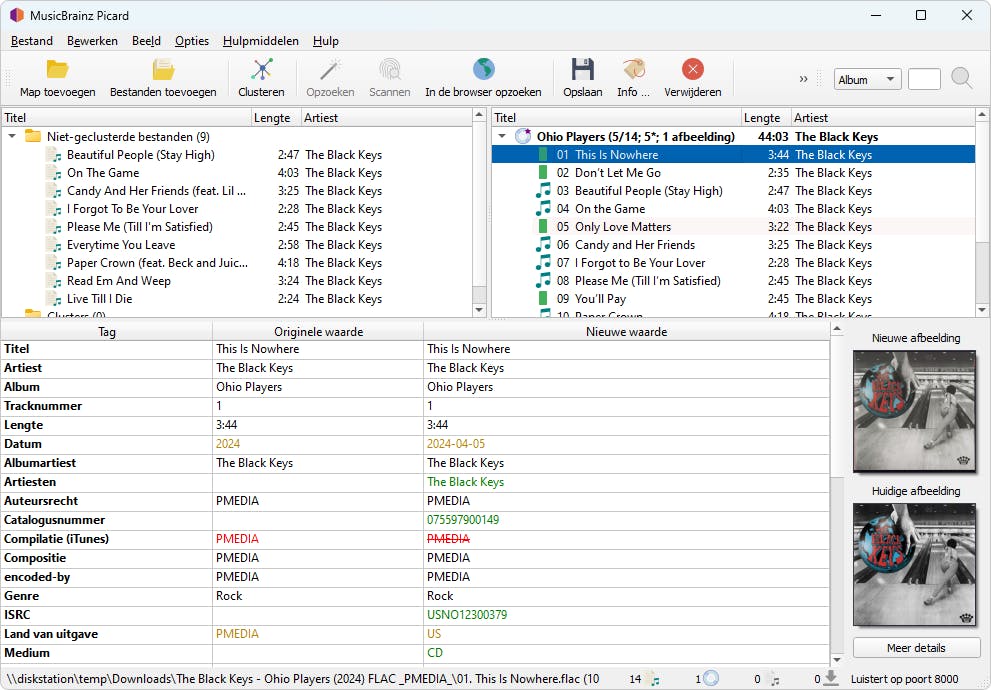Screen dimensions: 991x690
Task: Open the Album search type dropdown
Action: (866, 78)
